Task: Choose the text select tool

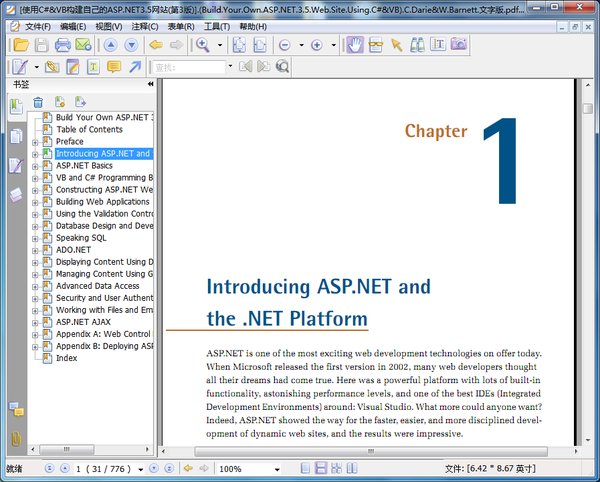Action: coord(438,45)
